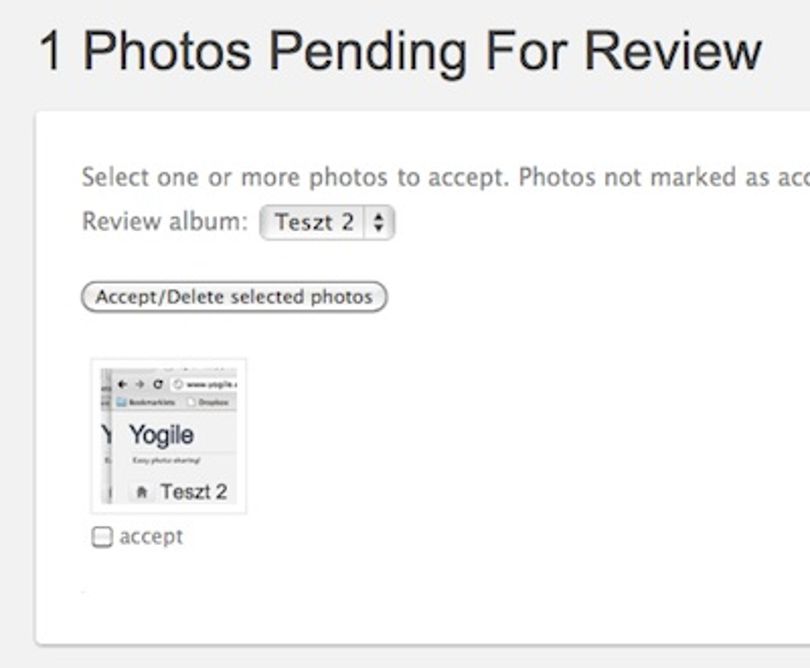This screenshot has height=668, width=810.
Task: Open the pending photo thumbnail
Action: [169, 436]
